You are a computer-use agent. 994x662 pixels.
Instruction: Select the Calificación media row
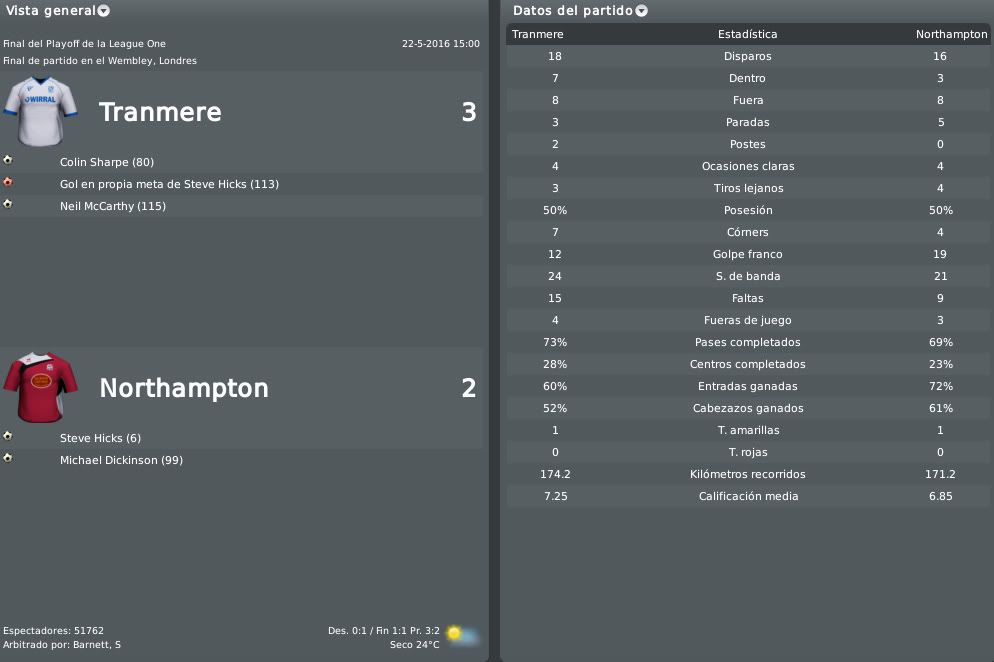pyautogui.click(x=748, y=496)
